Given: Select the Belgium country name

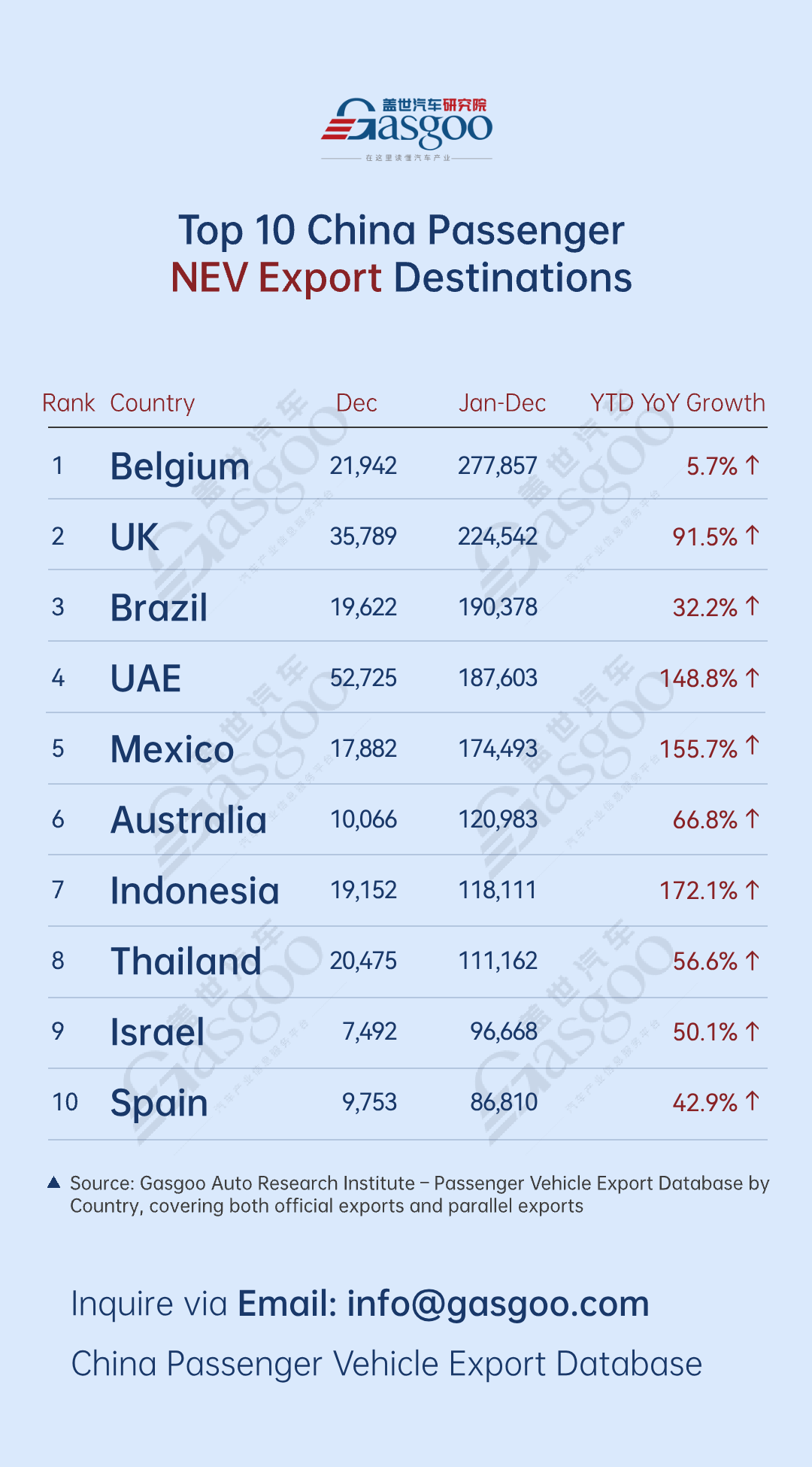Looking at the screenshot, I should [180, 466].
